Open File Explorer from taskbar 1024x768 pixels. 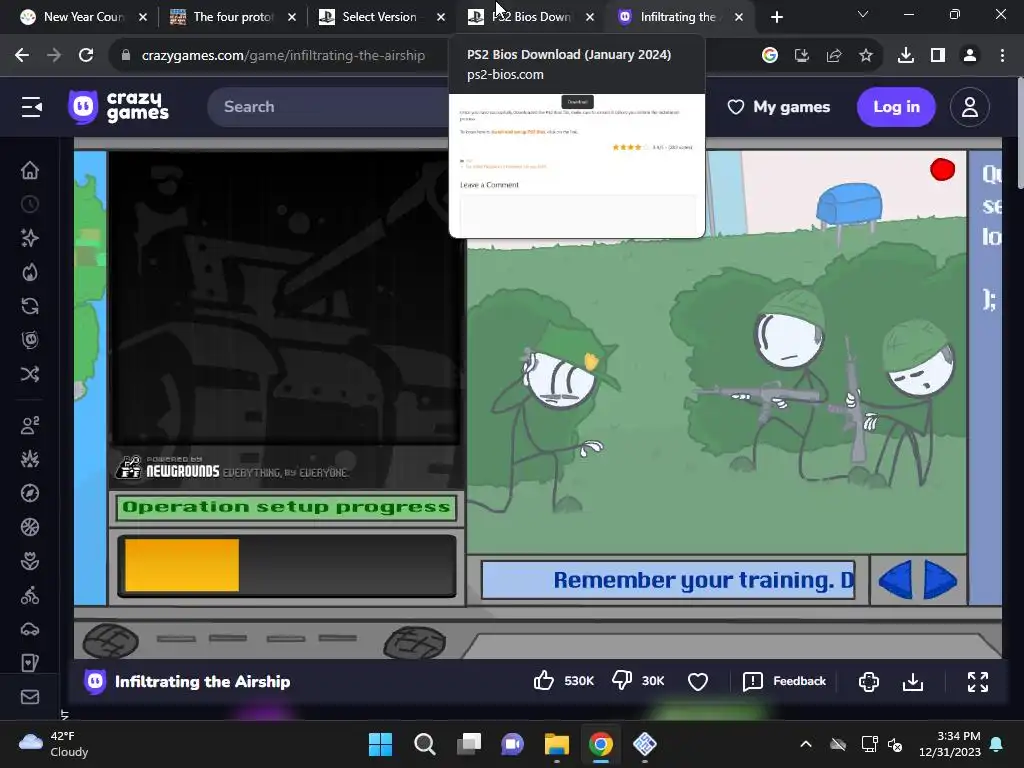point(557,744)
